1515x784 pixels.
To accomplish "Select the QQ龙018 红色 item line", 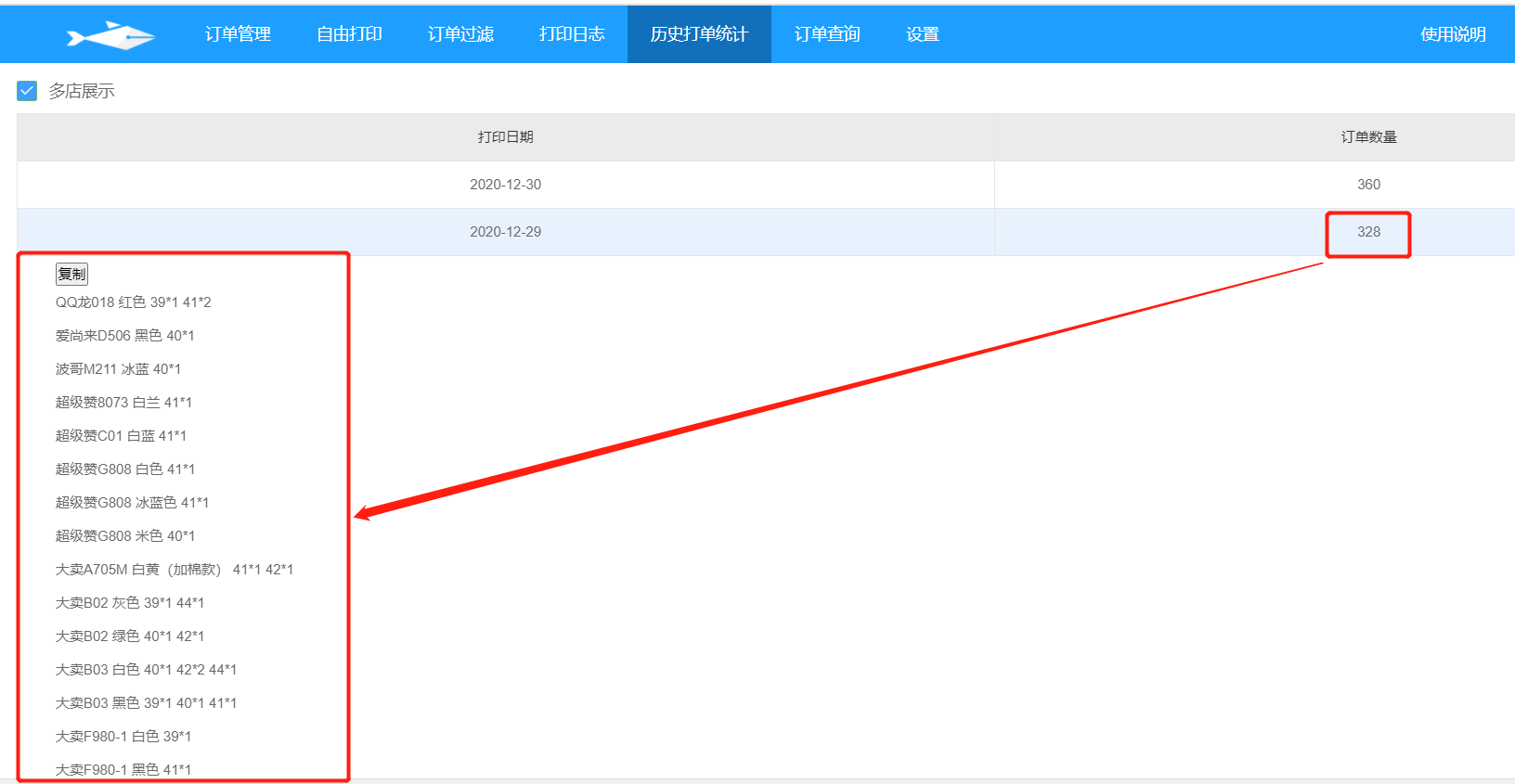I will 134,302.
